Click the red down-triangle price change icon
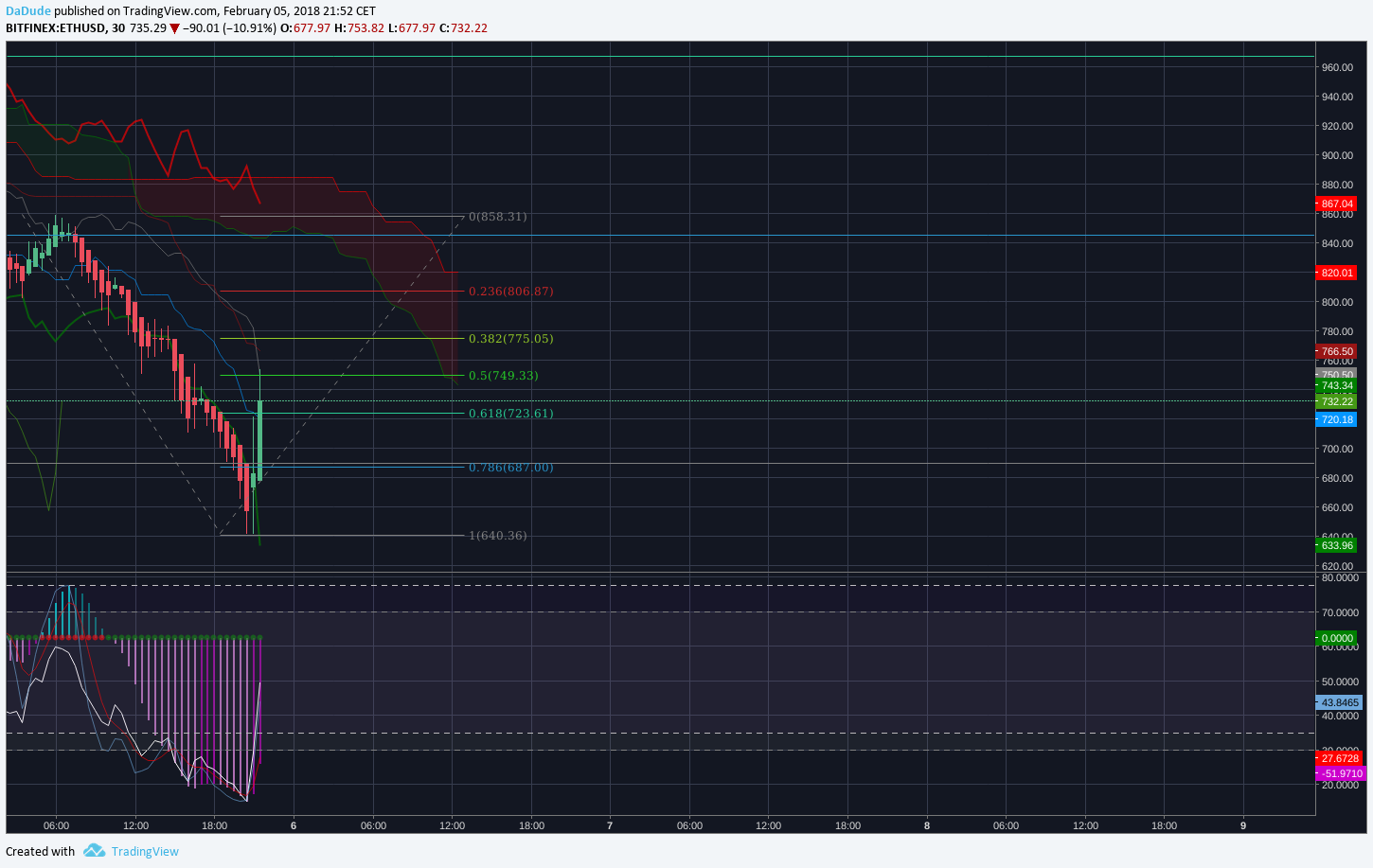The image size is (1373, 868). point(174,28)
